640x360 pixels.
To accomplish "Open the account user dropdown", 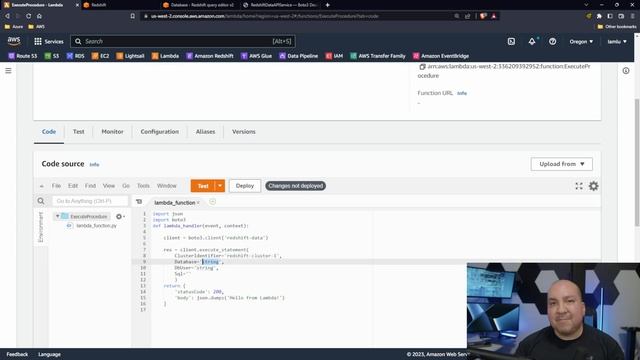I will coord(617,42).
